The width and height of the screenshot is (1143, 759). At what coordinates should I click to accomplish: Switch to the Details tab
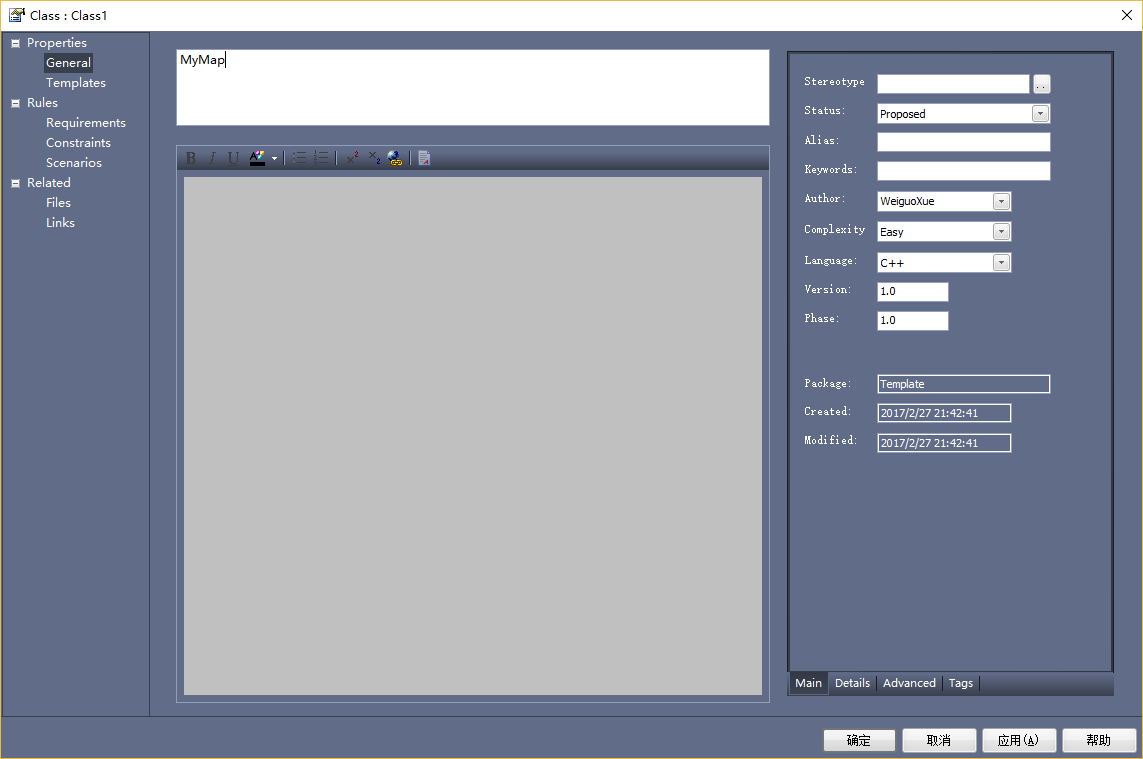852,683
